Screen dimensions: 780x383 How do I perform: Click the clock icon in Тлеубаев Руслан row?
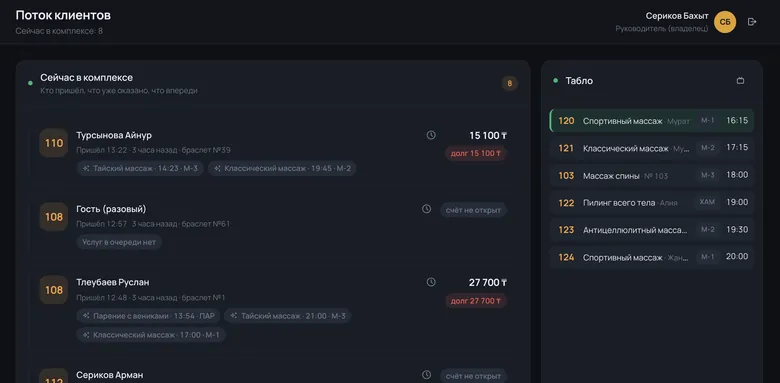click(431, 282)
